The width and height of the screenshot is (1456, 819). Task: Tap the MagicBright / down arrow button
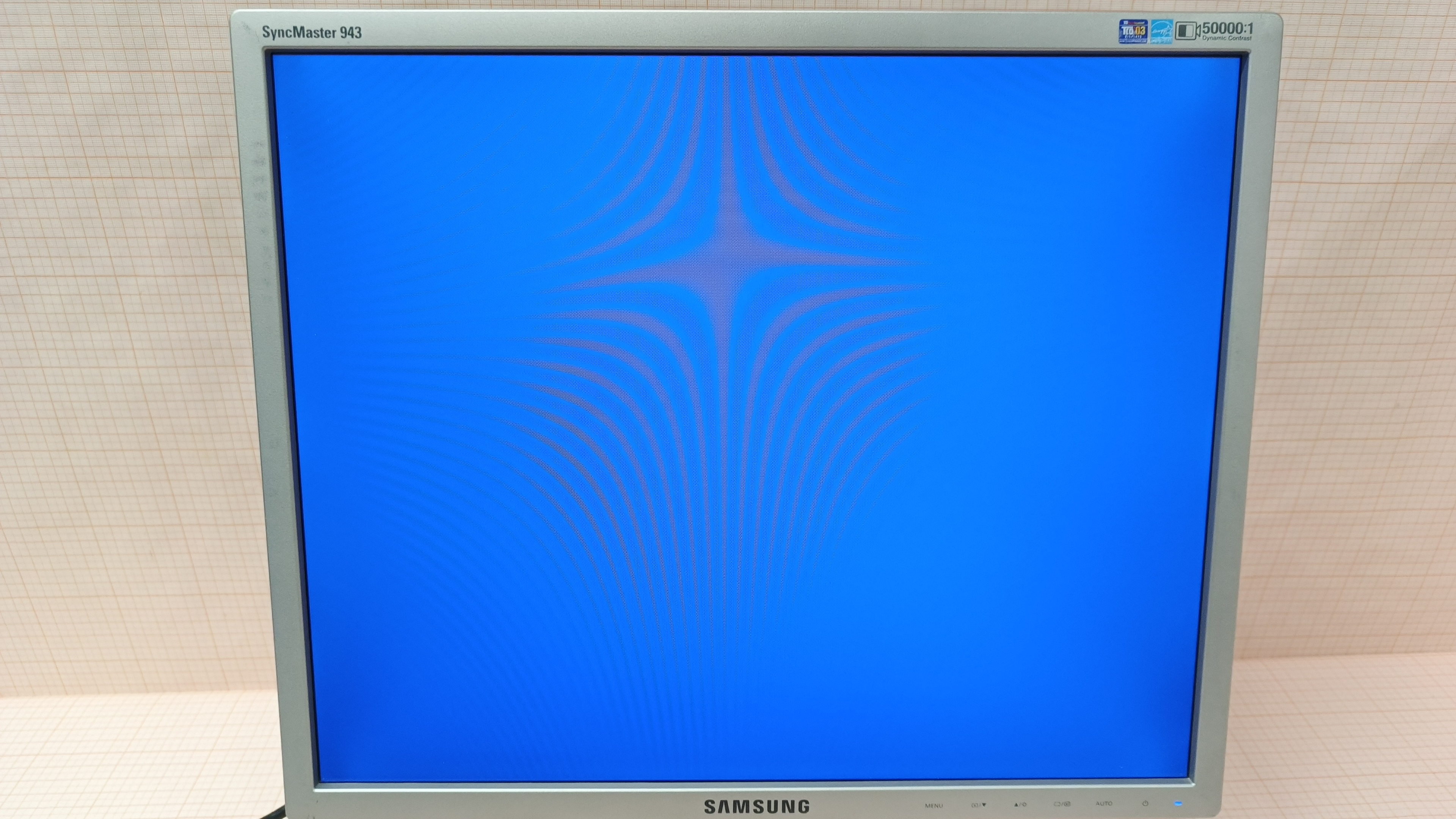tap(979, 805)
